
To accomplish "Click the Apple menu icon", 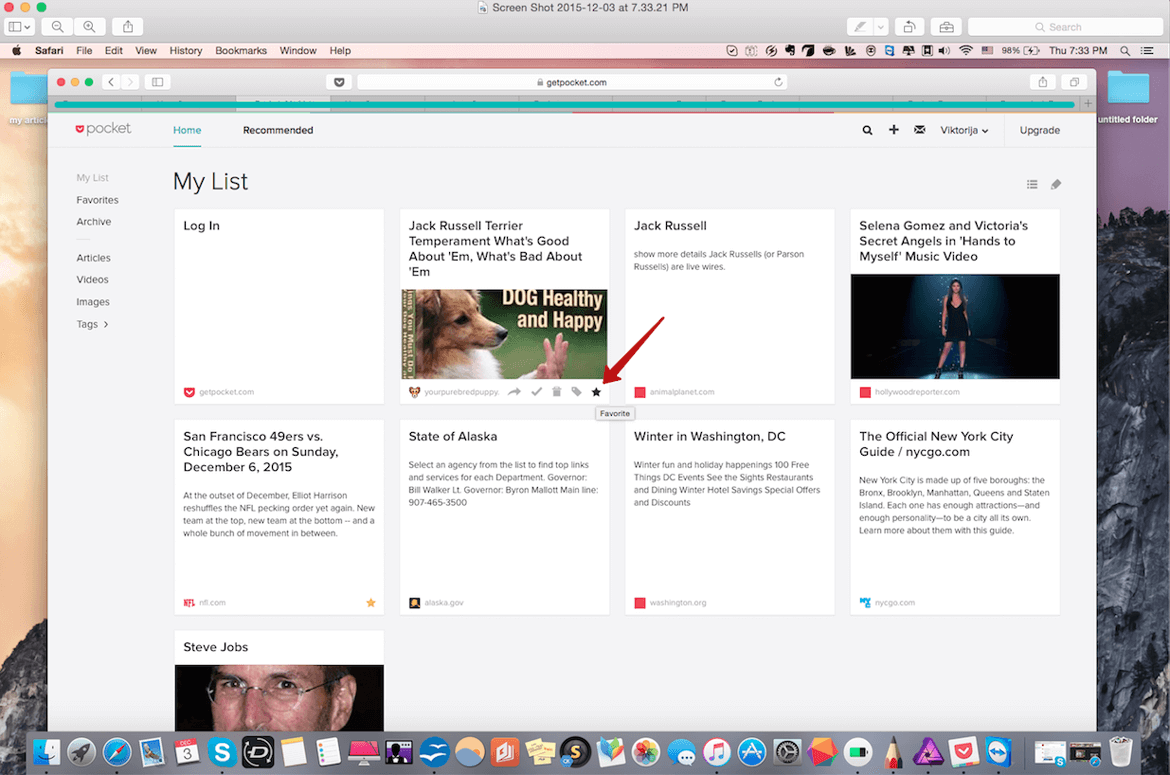I will coord(16,51).
